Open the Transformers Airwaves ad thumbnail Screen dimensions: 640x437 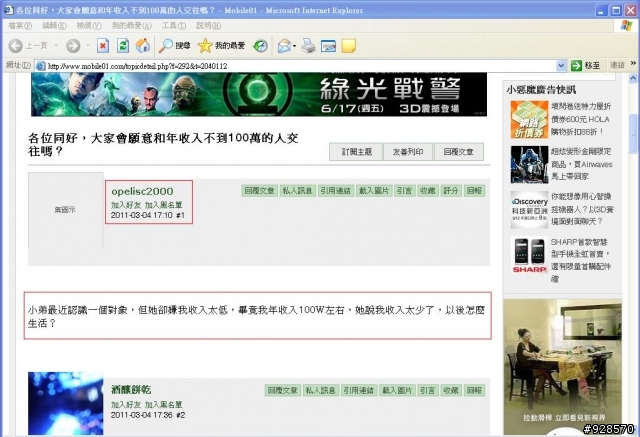pos(529,165)
